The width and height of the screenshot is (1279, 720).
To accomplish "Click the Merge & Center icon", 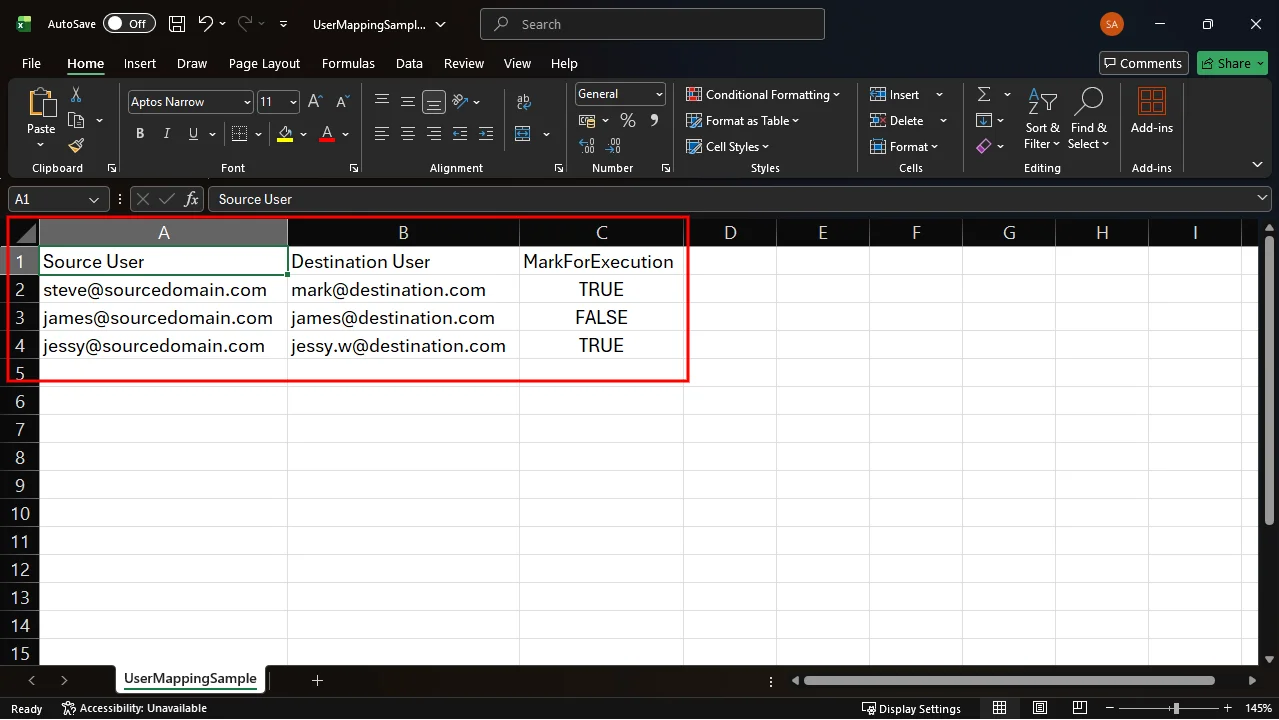I will pos(523,134).
